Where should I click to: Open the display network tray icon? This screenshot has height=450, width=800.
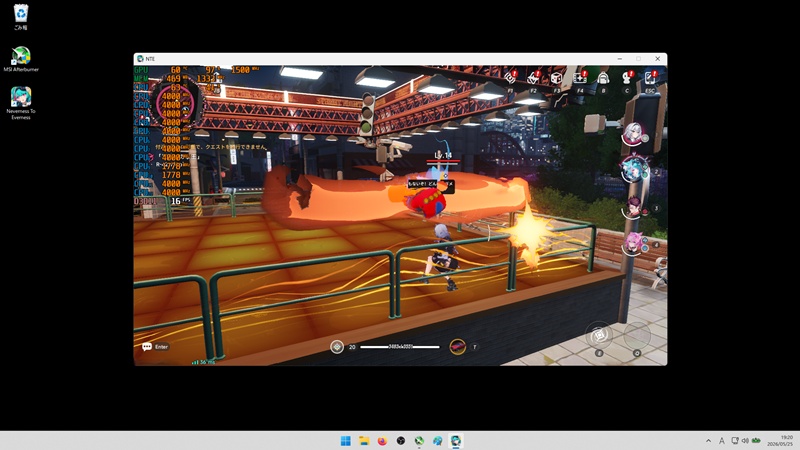click(735, 441)
